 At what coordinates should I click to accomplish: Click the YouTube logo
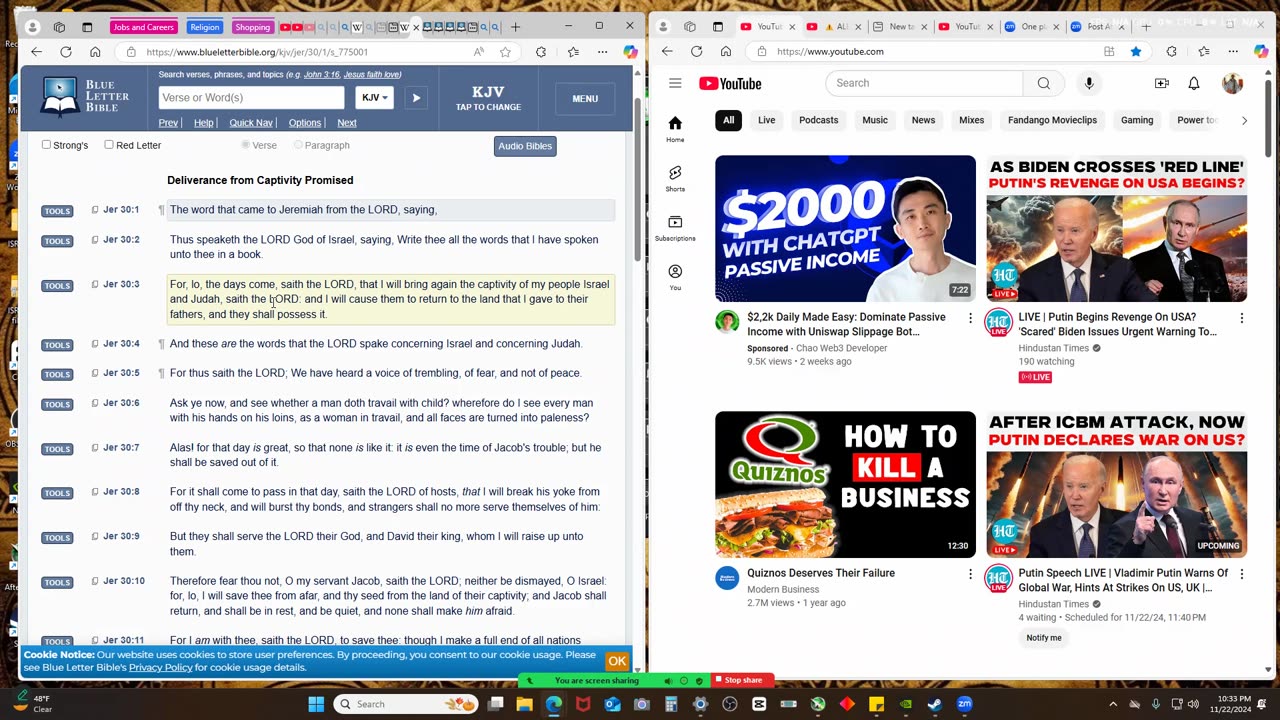click(x=730, y=83)
